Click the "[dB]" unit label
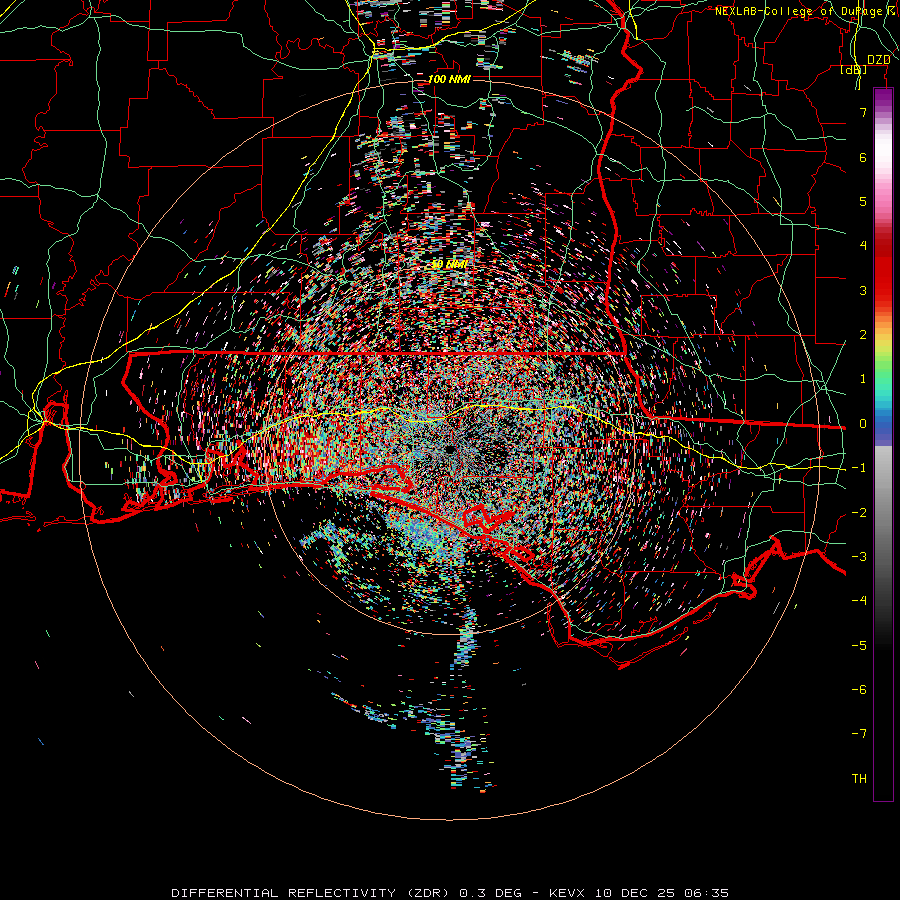 tap(854, 70)
